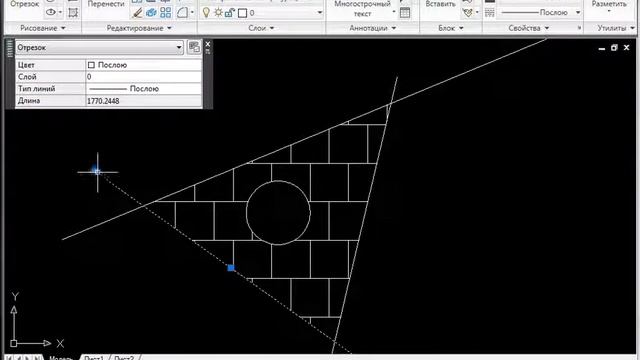The height and width of the screenshot is (360, 640).
Task: Expand the Редактирование panel
Action: [139, 28]
